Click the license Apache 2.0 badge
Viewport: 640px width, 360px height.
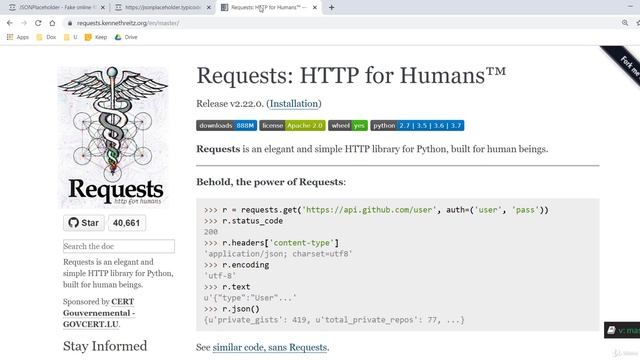click(292, 125)
